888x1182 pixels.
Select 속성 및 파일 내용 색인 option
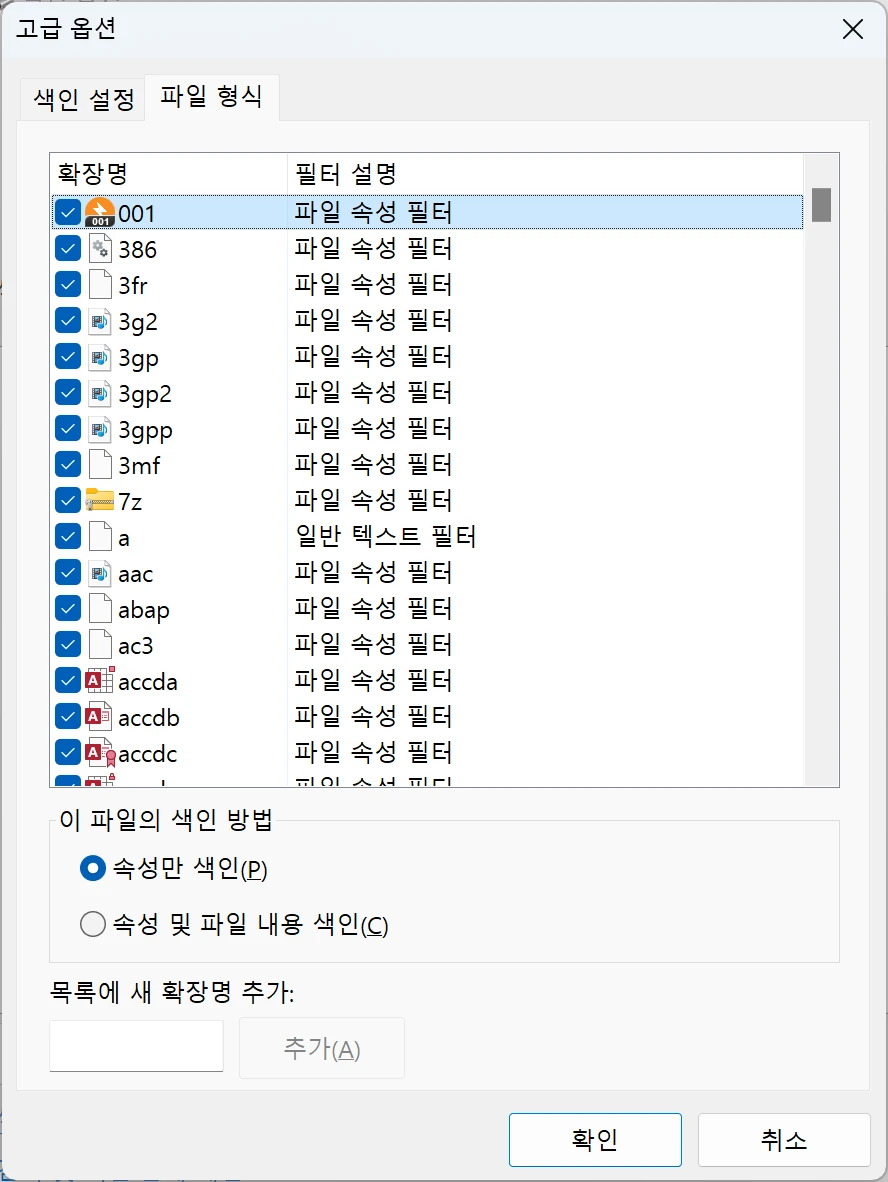pyautogui.click(x=92, y=923)
